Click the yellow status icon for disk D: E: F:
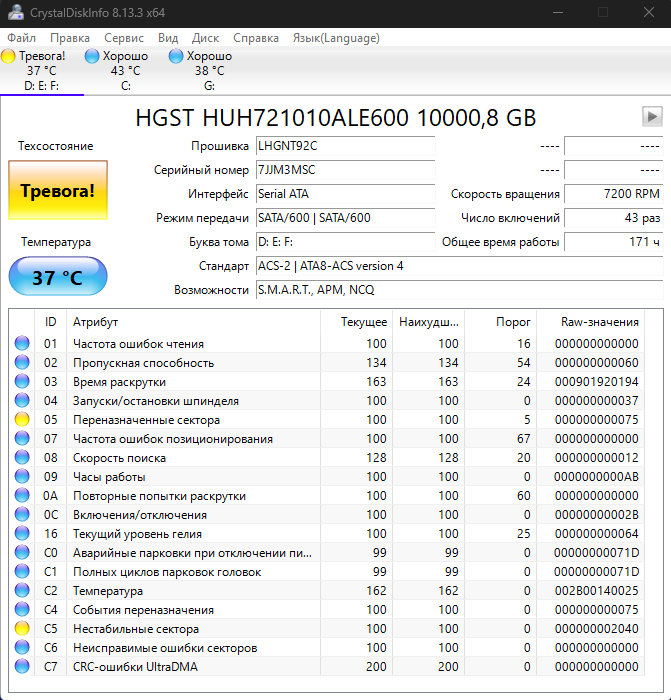Viewport: 671px width, 700px height. point(8,56)
